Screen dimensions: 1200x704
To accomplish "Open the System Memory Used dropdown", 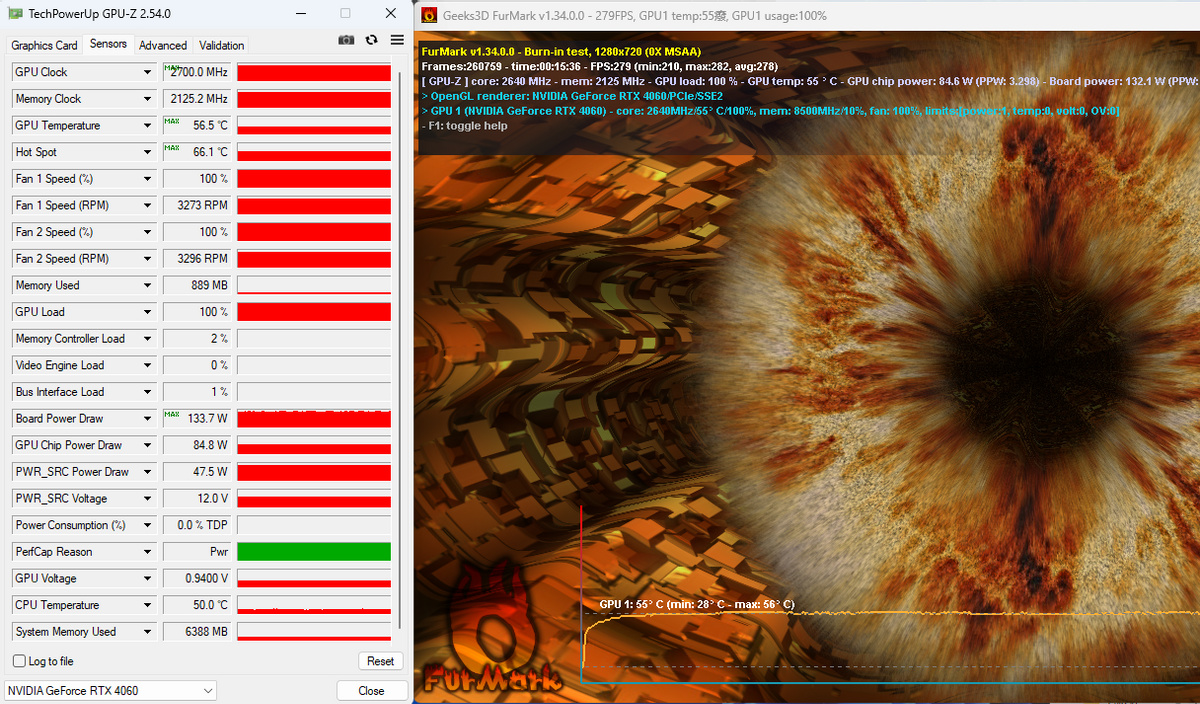I will point(148,632).
